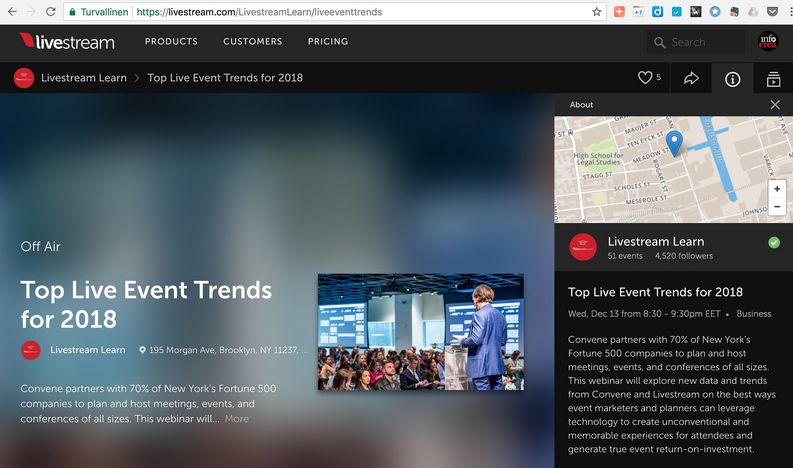The height and width of the screenshot is (468, 793).
Task: Click the map location pin
Action: (x=674, y=143)
